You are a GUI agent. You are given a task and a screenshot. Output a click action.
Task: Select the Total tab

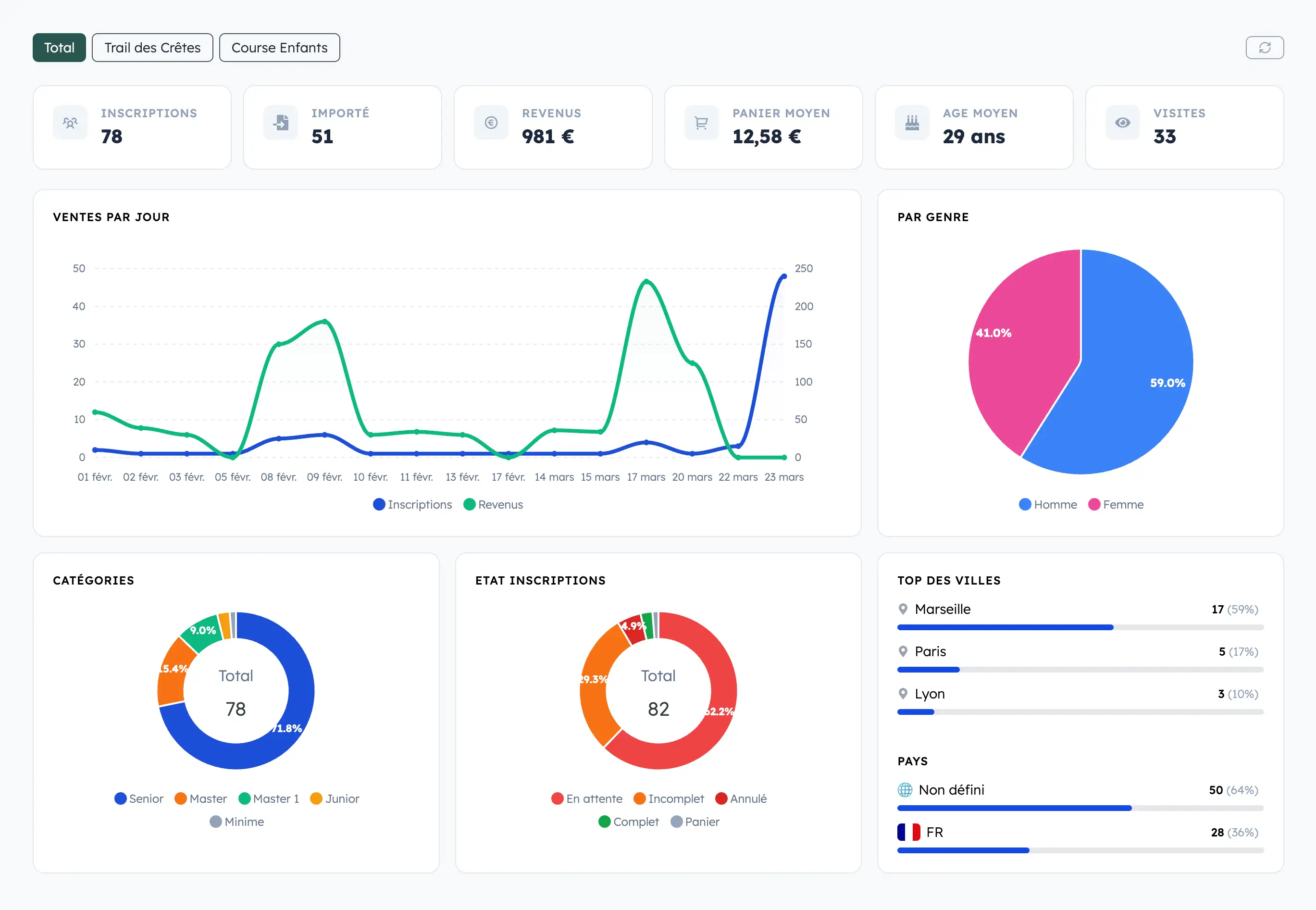click(59, 48)
